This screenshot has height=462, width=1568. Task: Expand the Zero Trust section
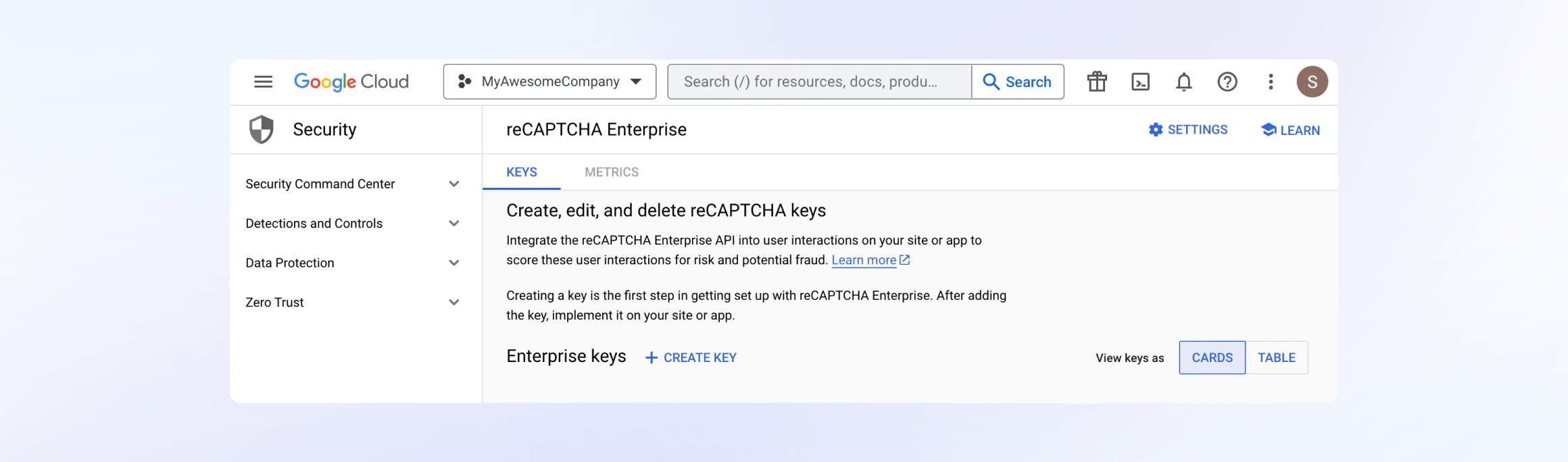pyautogui.click(x=454, y=303)
